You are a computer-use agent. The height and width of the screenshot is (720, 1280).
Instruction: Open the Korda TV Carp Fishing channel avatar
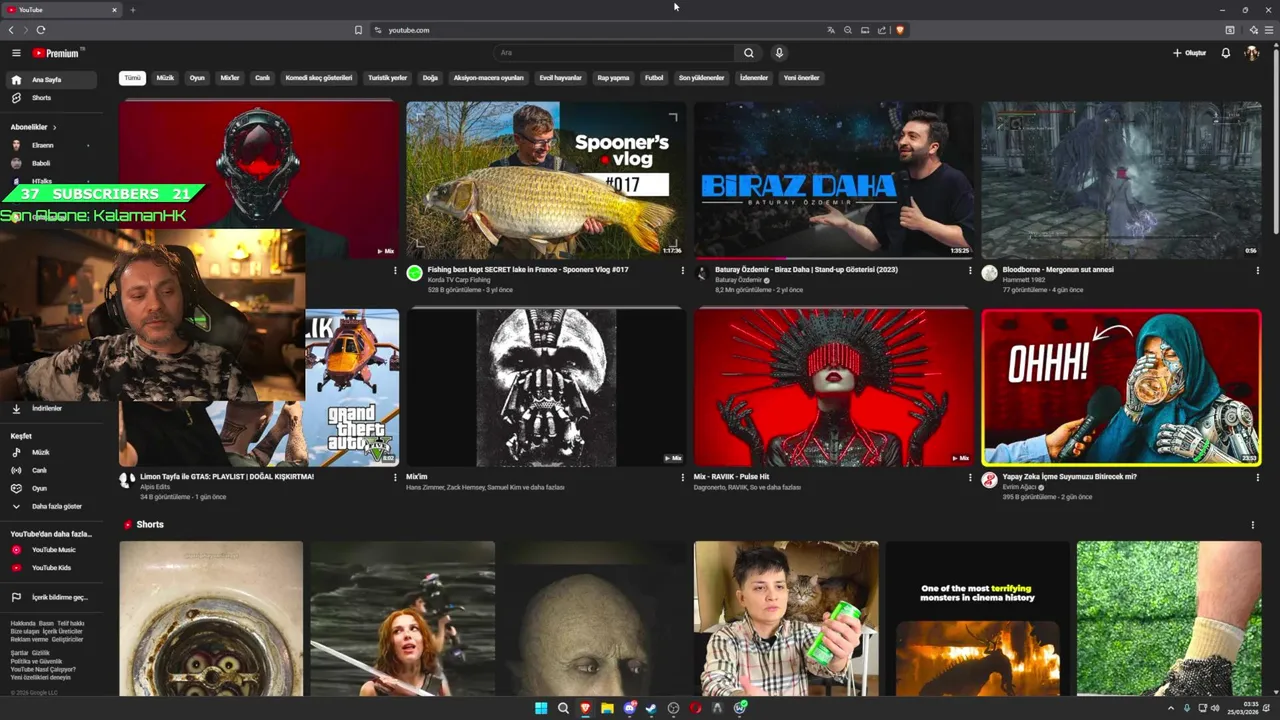pos(415,273)
